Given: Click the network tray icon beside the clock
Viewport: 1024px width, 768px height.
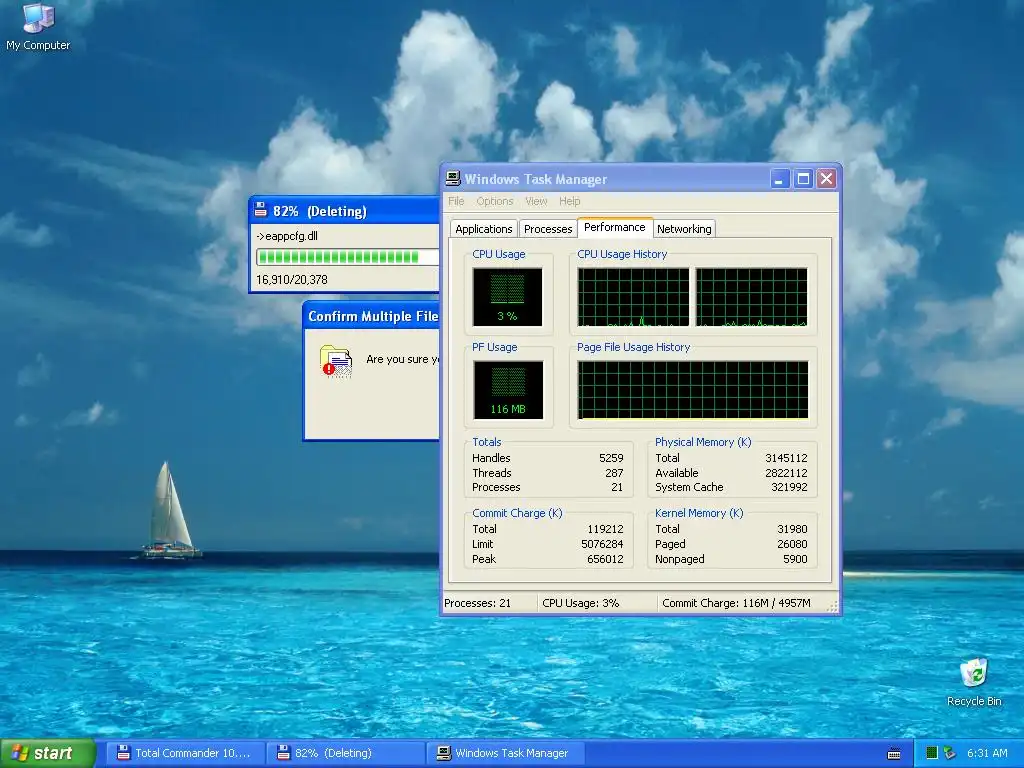Looking at the screenshot, I should [950, 753].
